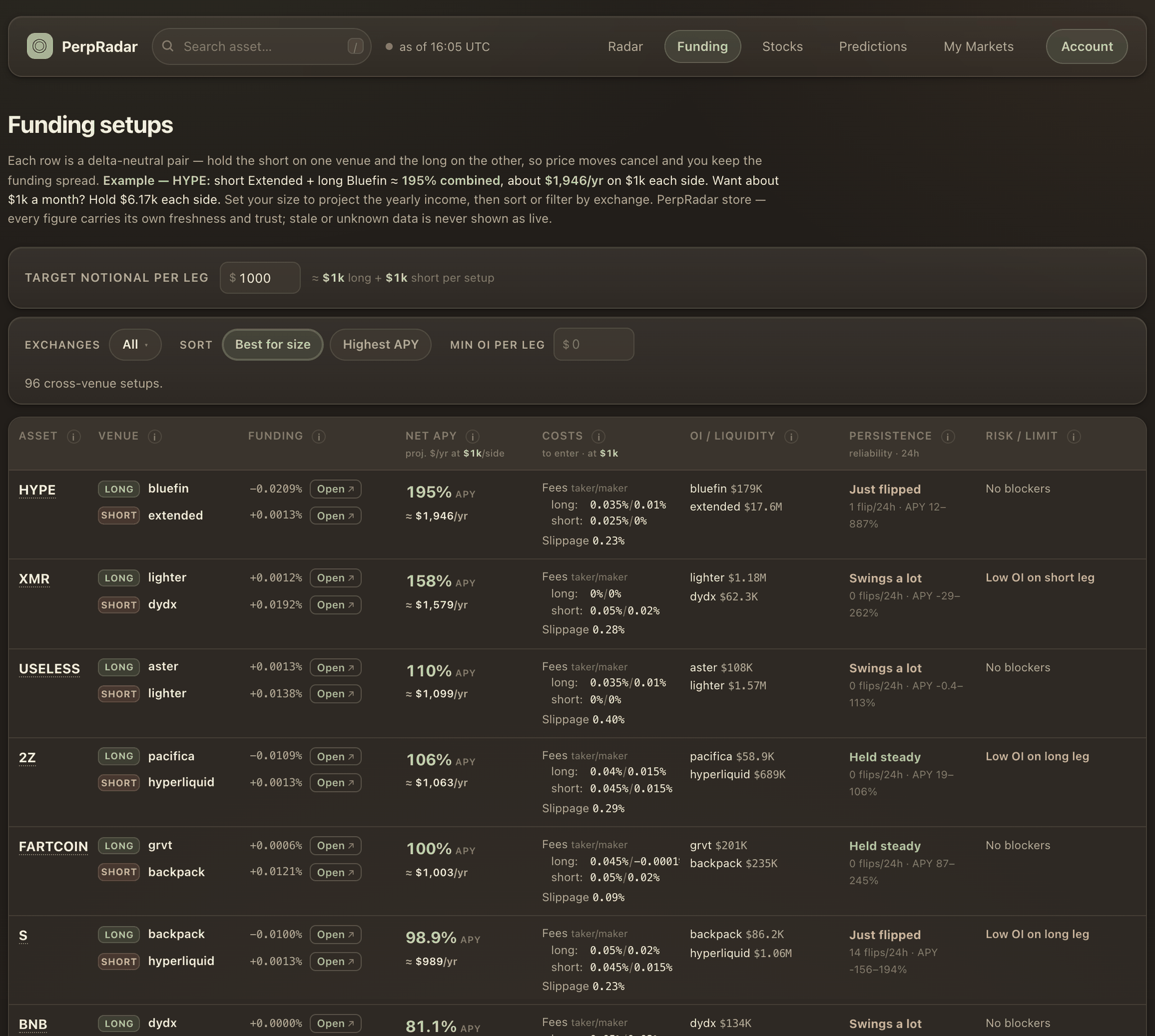
Task: Show info tooltip for VENUE column
Action: click(155, 437)
